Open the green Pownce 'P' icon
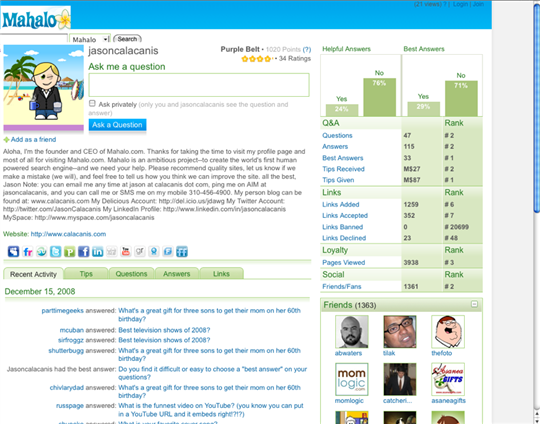 click(70, 252)
